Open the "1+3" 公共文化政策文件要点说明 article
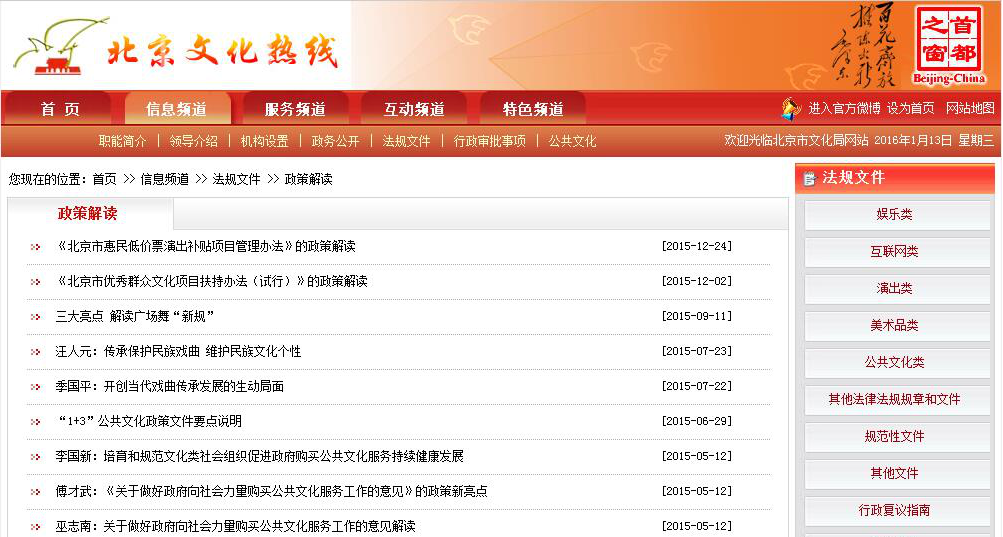This screenshot has width=1003, height=537. point(149,421)
